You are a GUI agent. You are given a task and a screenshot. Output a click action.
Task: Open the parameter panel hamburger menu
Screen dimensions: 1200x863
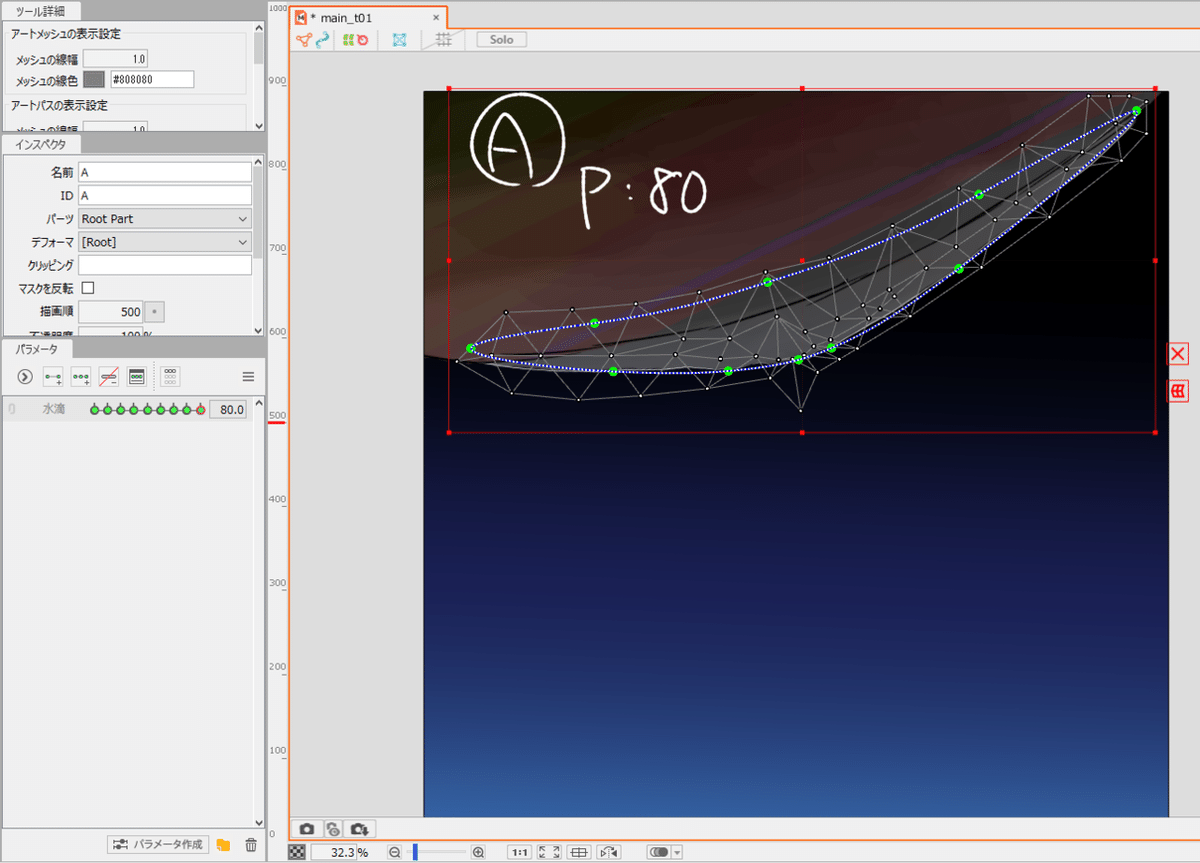248,377
